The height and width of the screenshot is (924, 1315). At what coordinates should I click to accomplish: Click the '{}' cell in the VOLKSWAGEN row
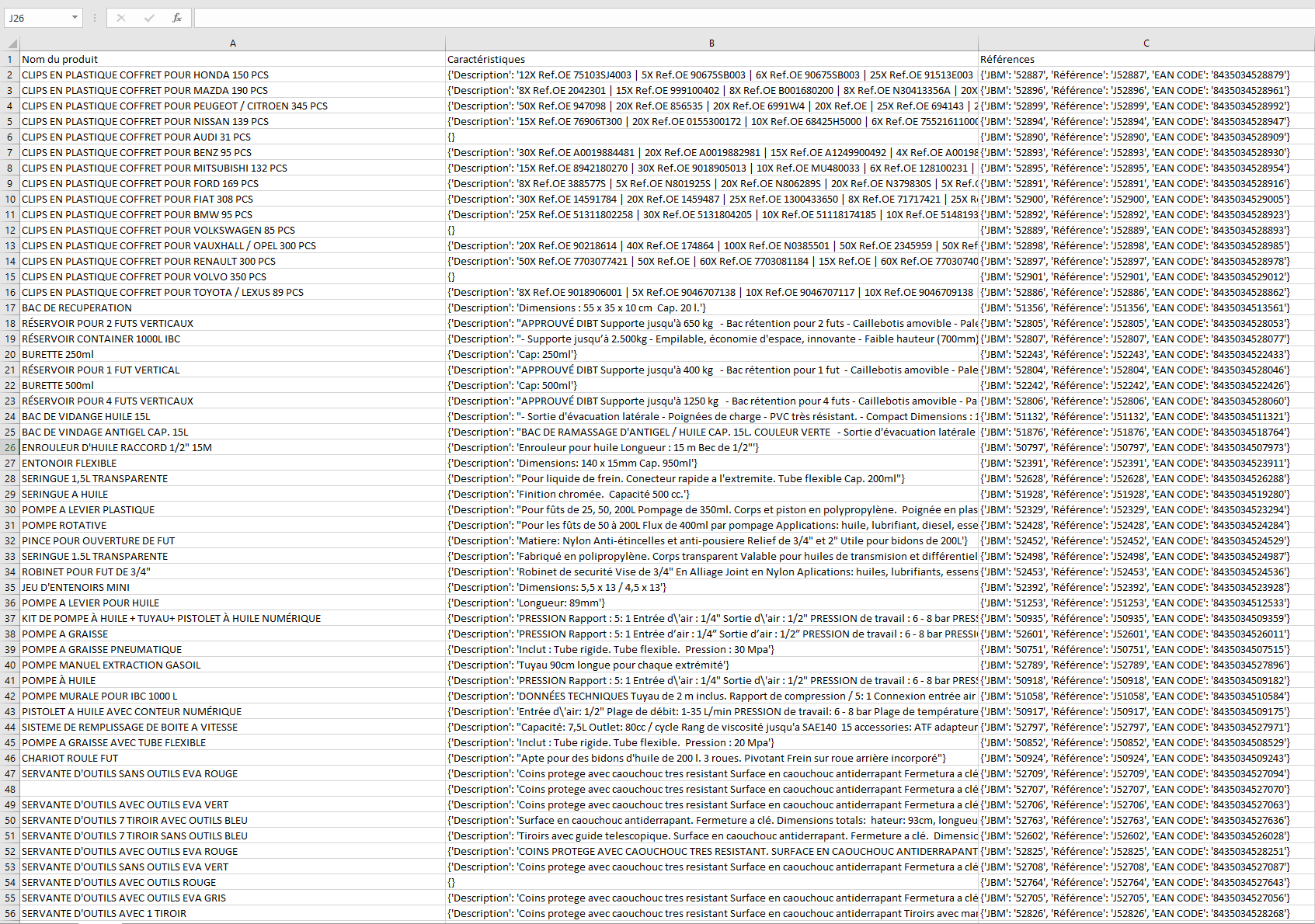click(x=711, y=230)
